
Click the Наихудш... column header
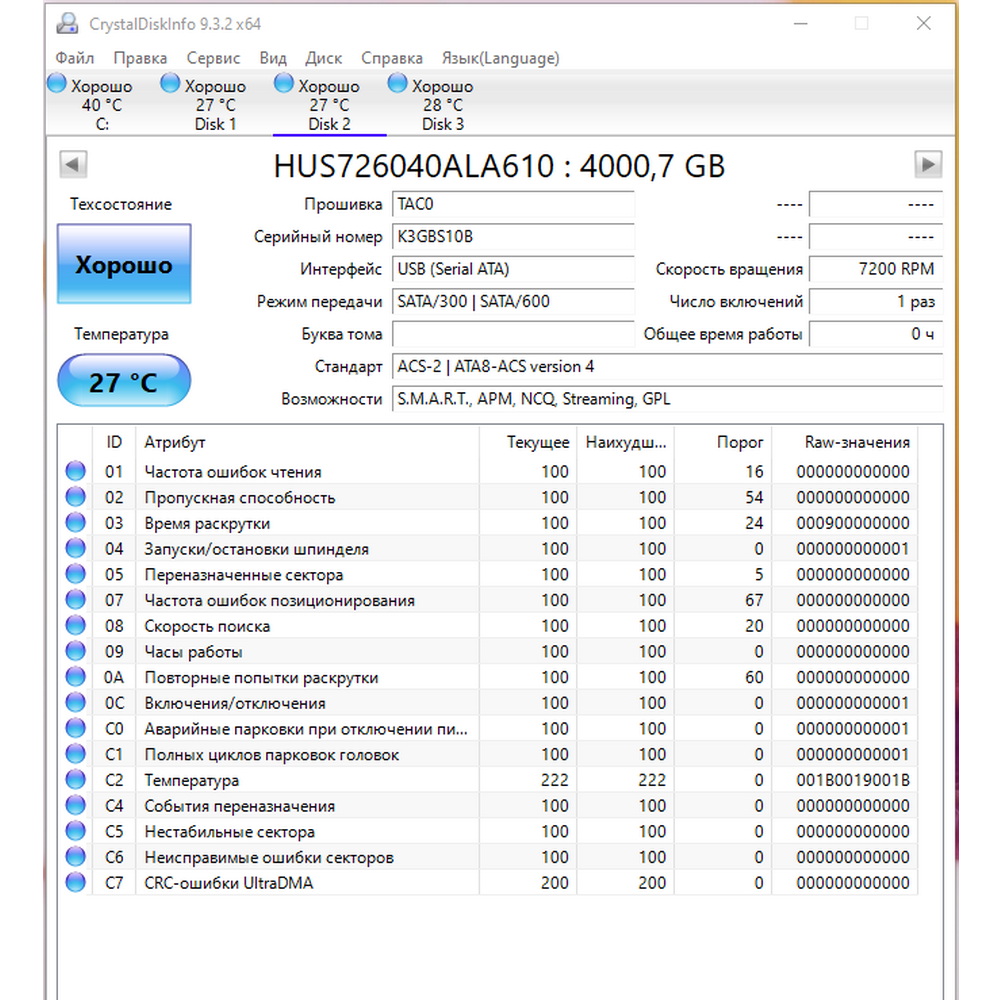(x=626, y=442)
